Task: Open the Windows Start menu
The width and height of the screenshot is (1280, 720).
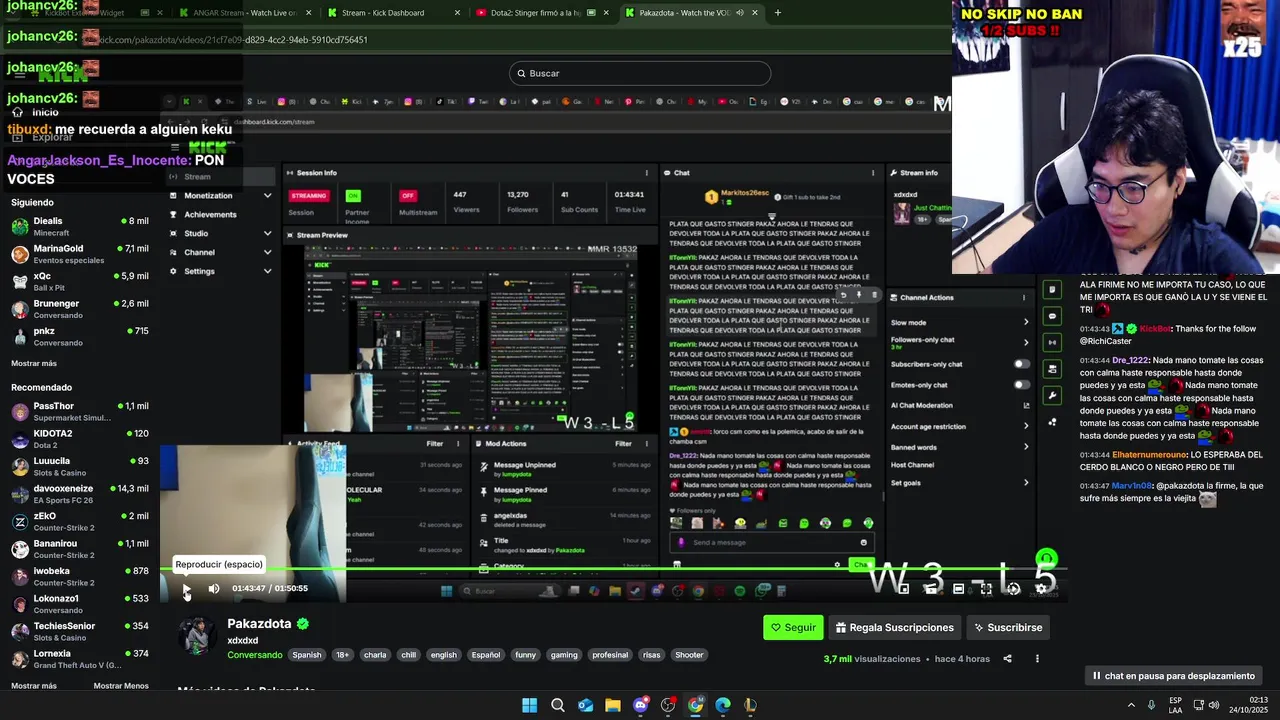Action: (529, 705)
